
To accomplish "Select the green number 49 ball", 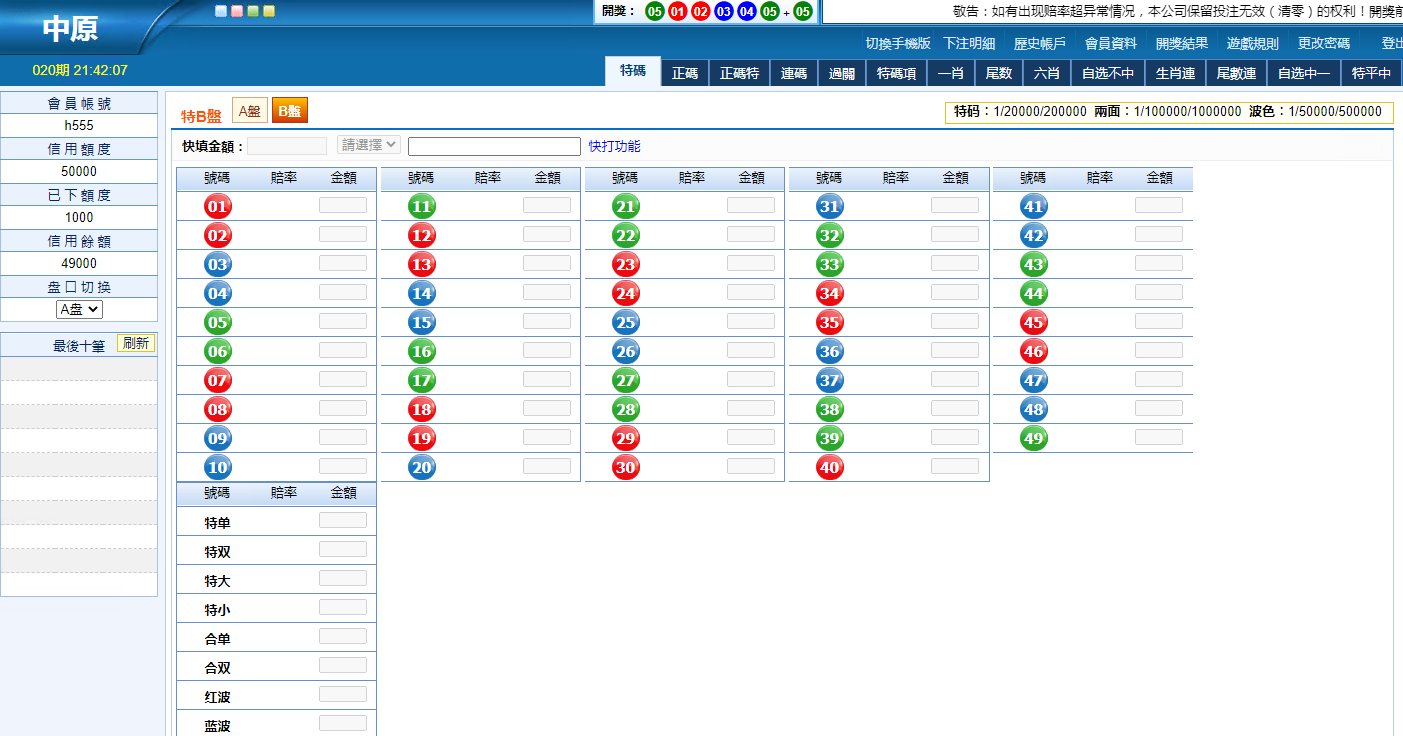I will [x=1033, y=439].
